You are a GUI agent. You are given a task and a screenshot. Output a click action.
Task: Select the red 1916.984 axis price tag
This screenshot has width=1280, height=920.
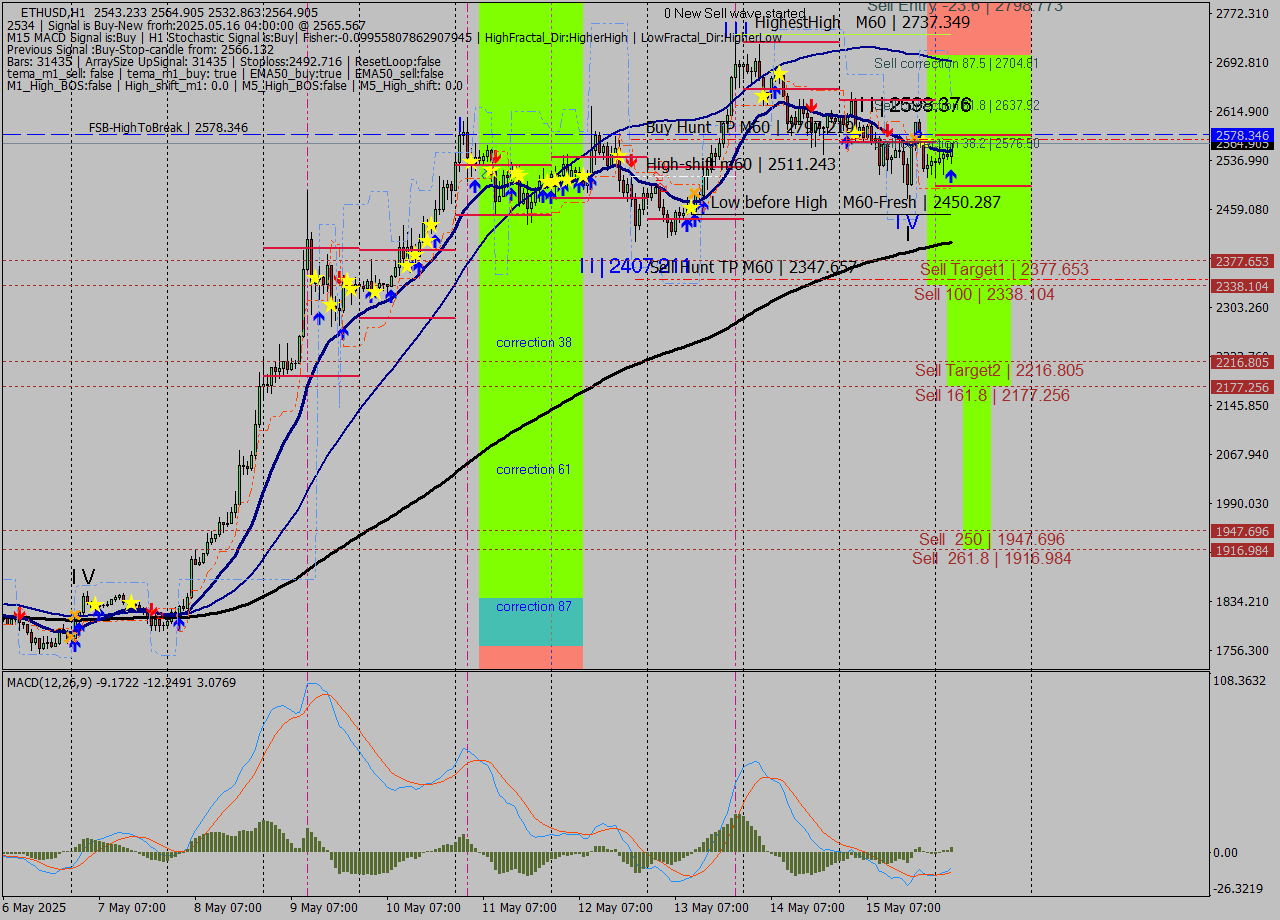point(1241,550)
